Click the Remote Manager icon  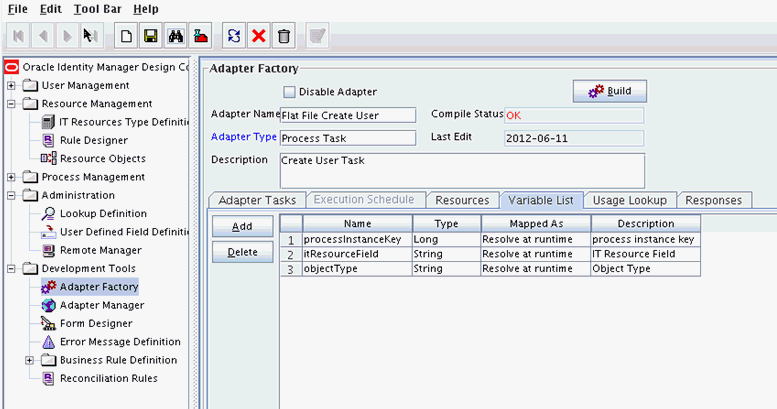point(48,250)
